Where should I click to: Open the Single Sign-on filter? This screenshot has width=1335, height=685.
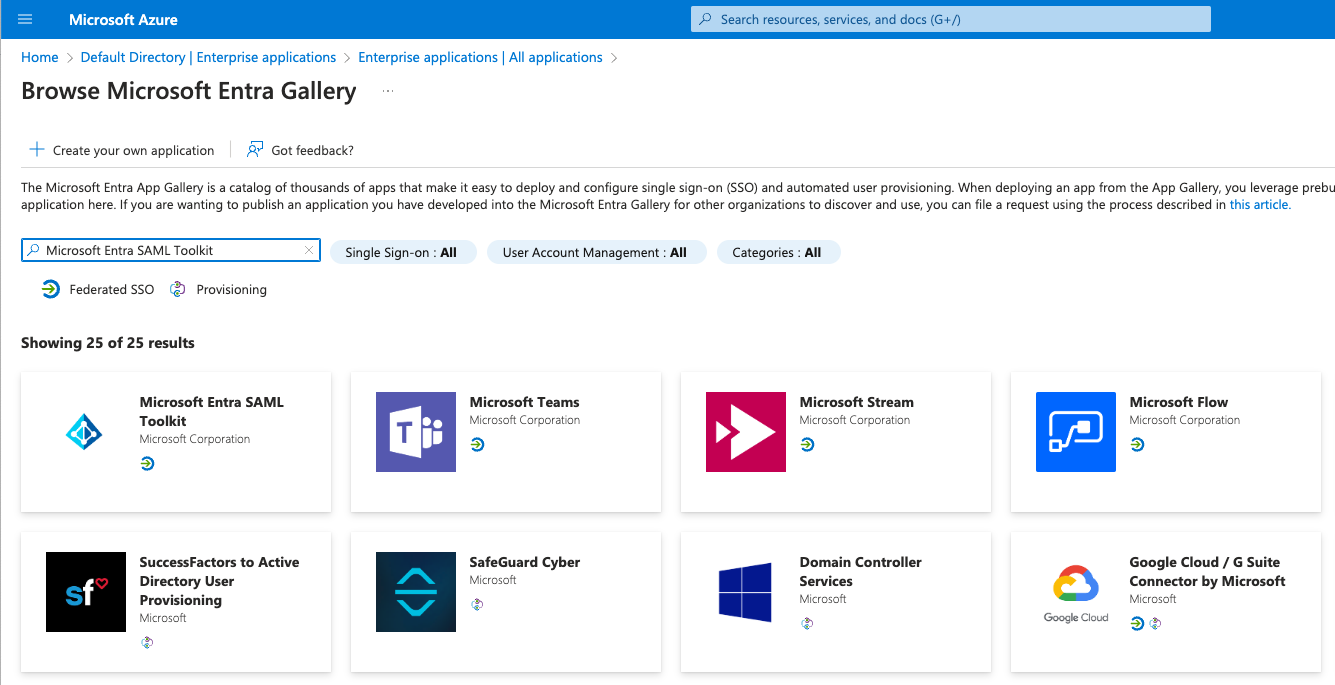[402, 253]
